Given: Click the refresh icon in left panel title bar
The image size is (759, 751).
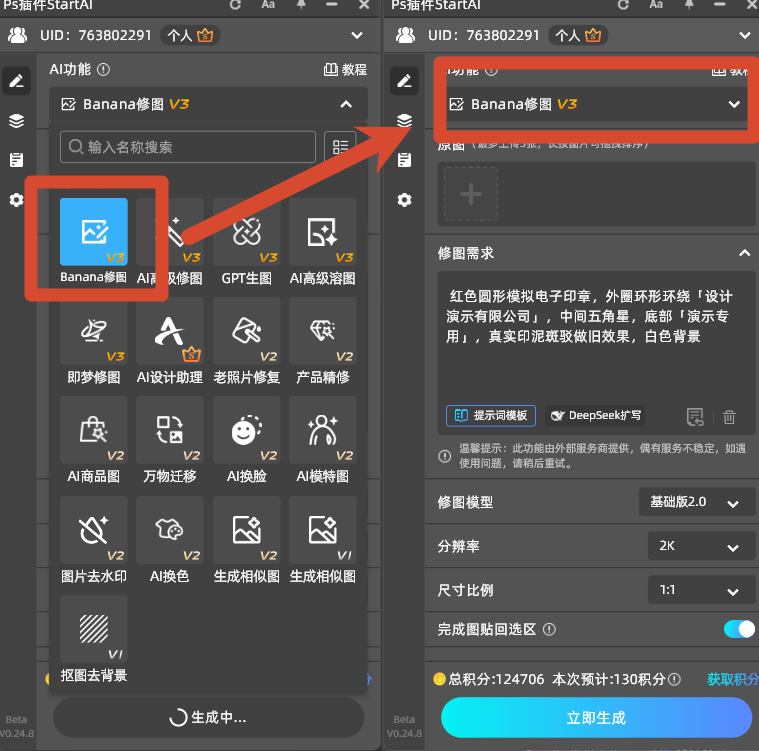Looking at the screenshot, I should click(x=235, y=5).
